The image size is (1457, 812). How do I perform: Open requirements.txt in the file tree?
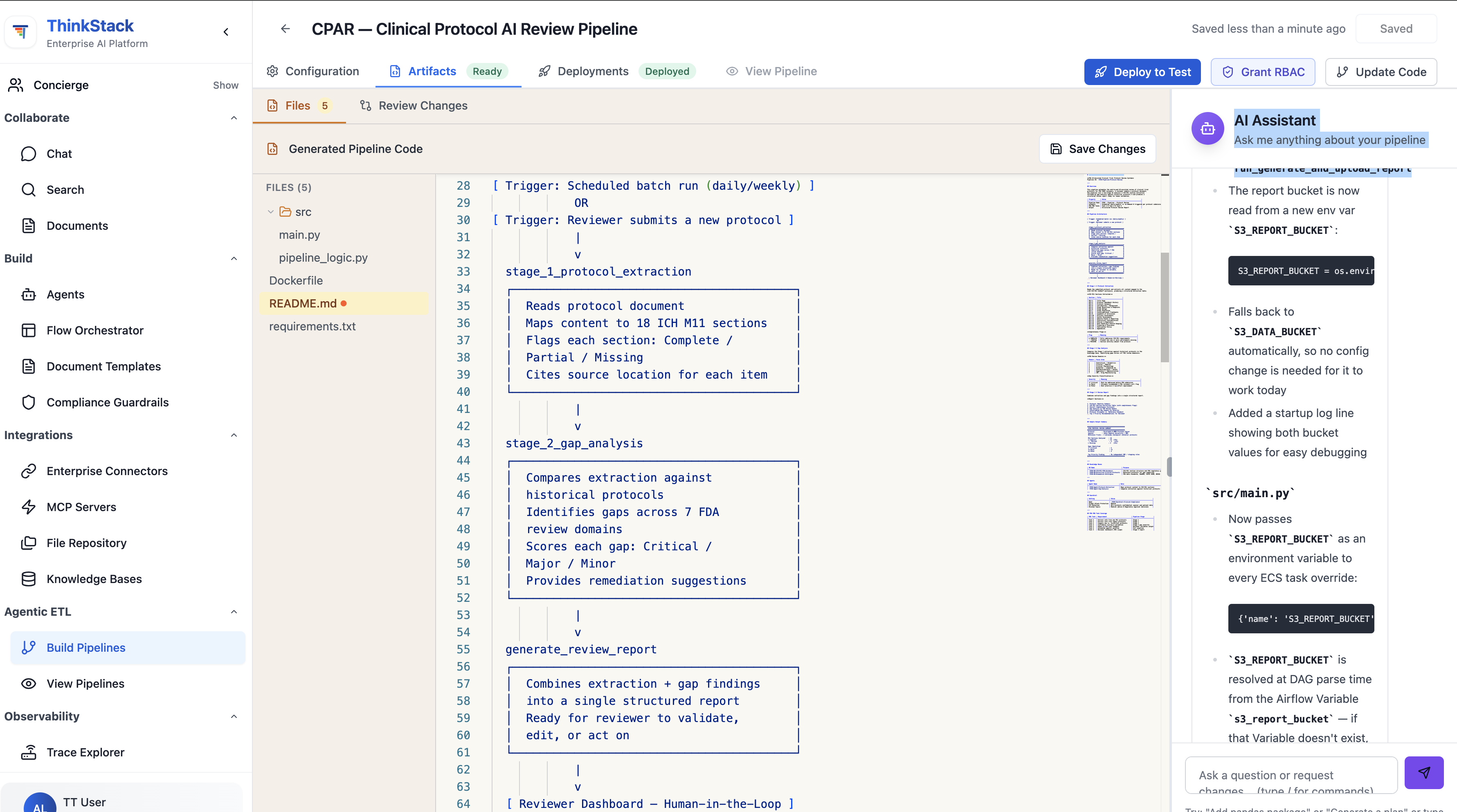[312, 326]
